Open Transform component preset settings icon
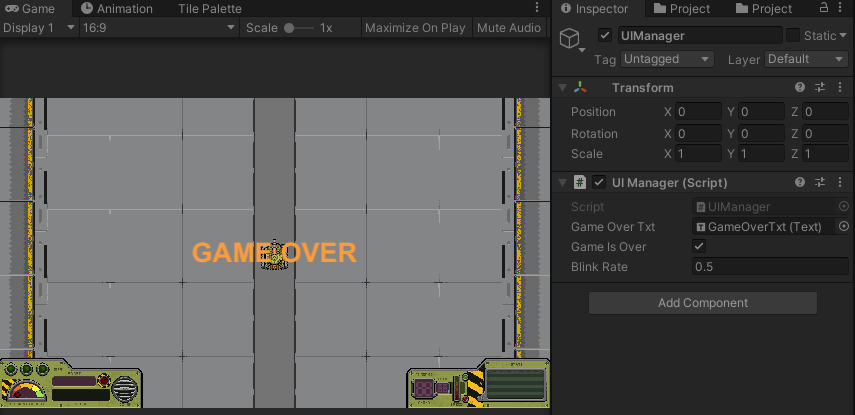855x415 pixels. point(820,87)
